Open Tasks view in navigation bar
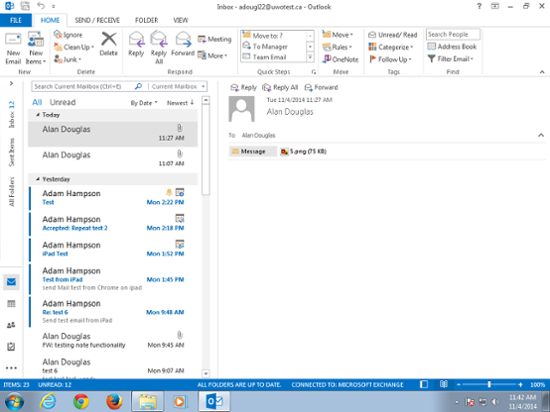The image size is (550, 412). [11, 346]
